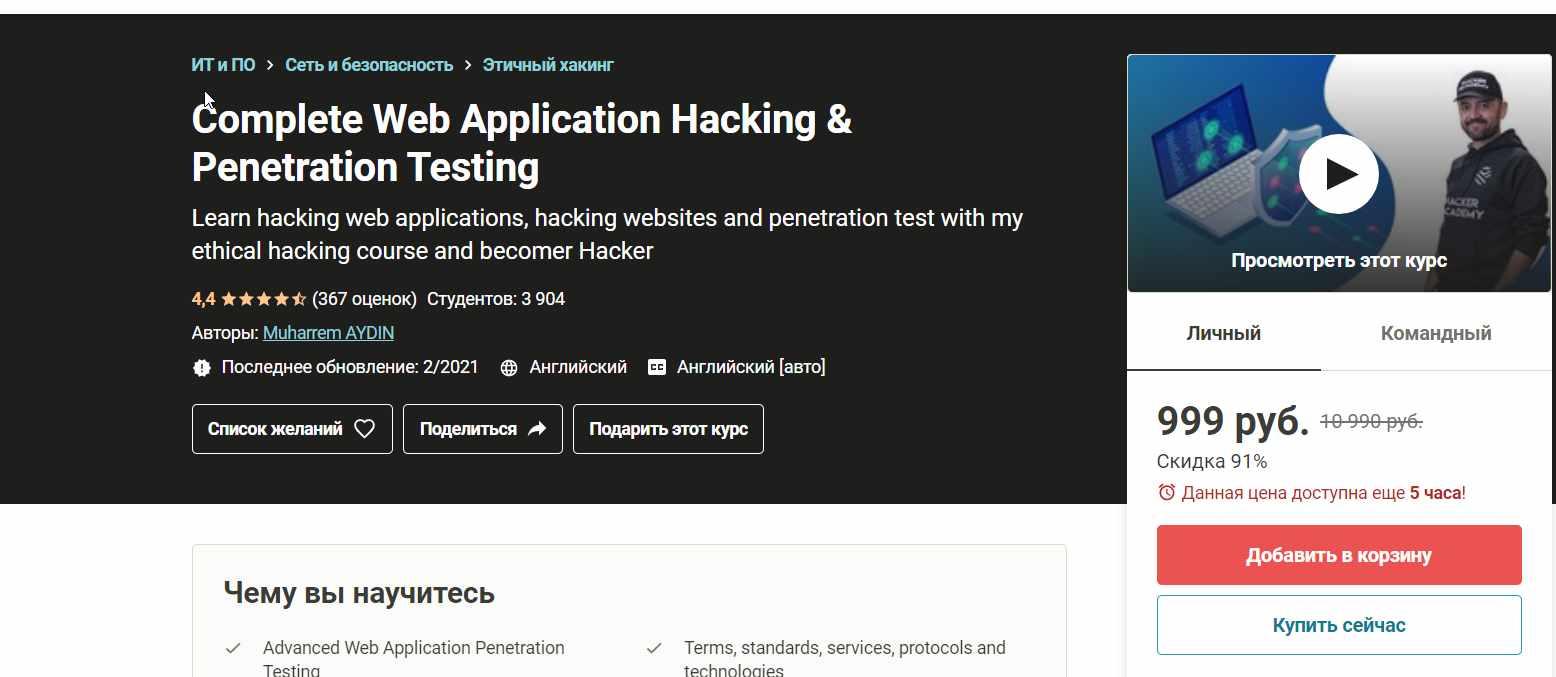Open the Muharrem AYDIN author link
The height and width of the screenshot is (677, 1556).
(328, 333)
